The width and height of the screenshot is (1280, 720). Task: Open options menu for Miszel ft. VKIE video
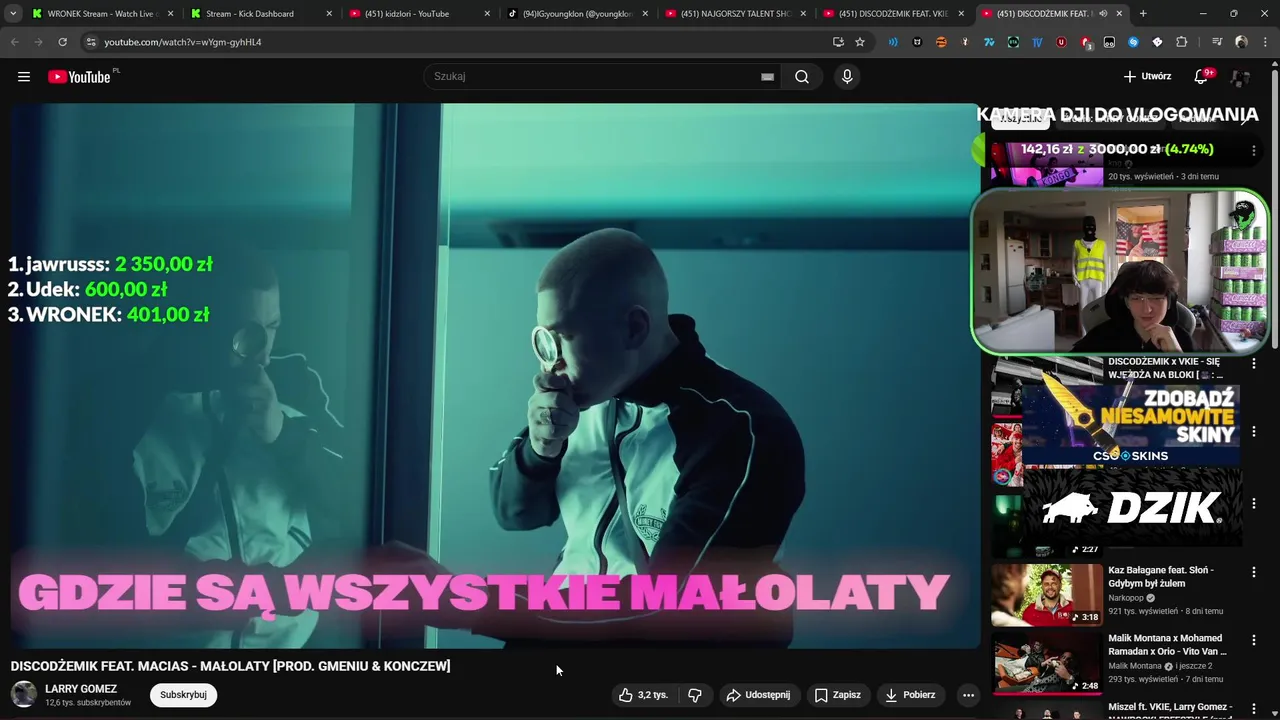(1253, 709)
